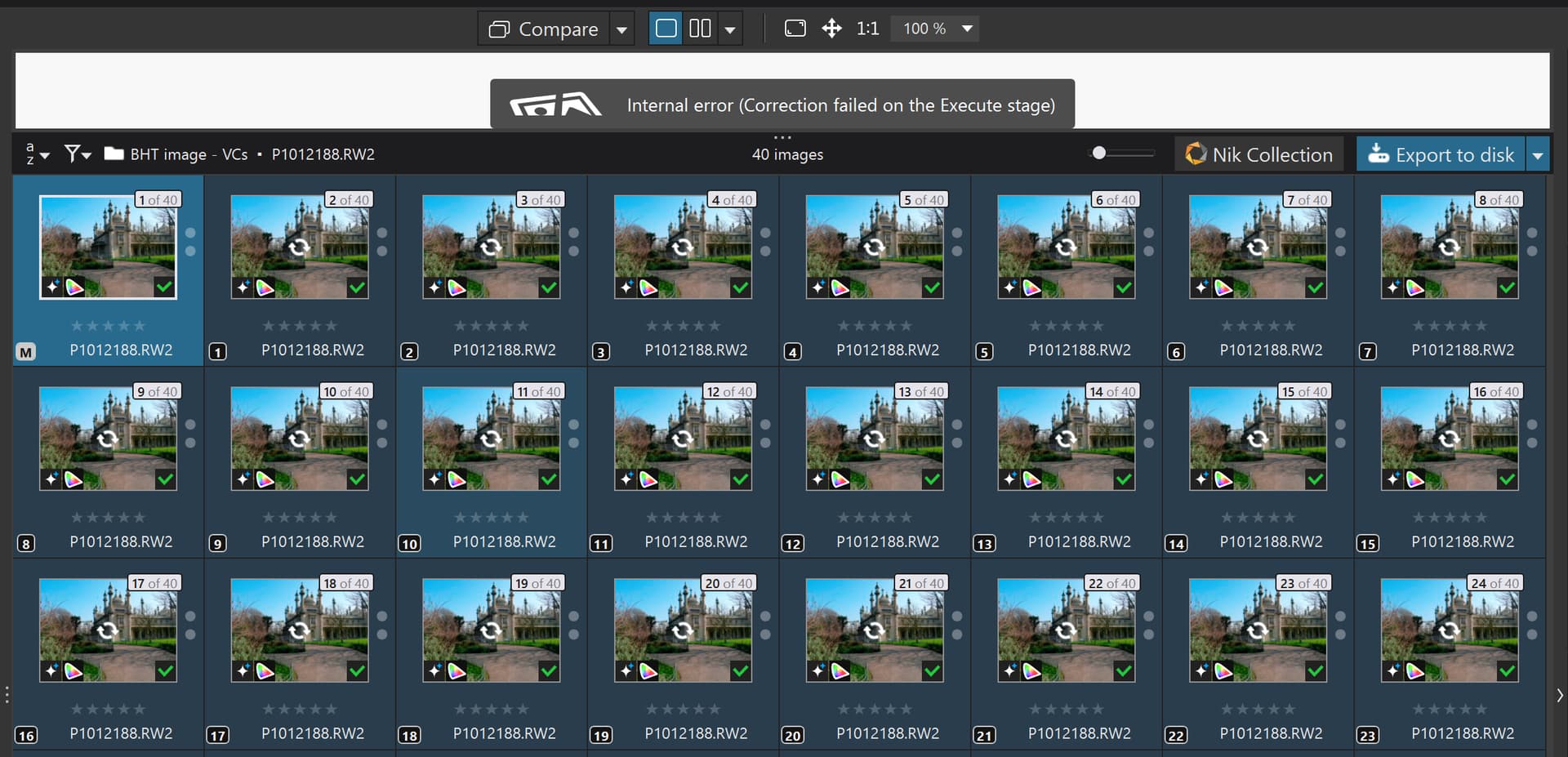The width and height of the screenshot is (1568, 757).
Task: Select thumbnail 11 of 40
Action: [491, 439]
